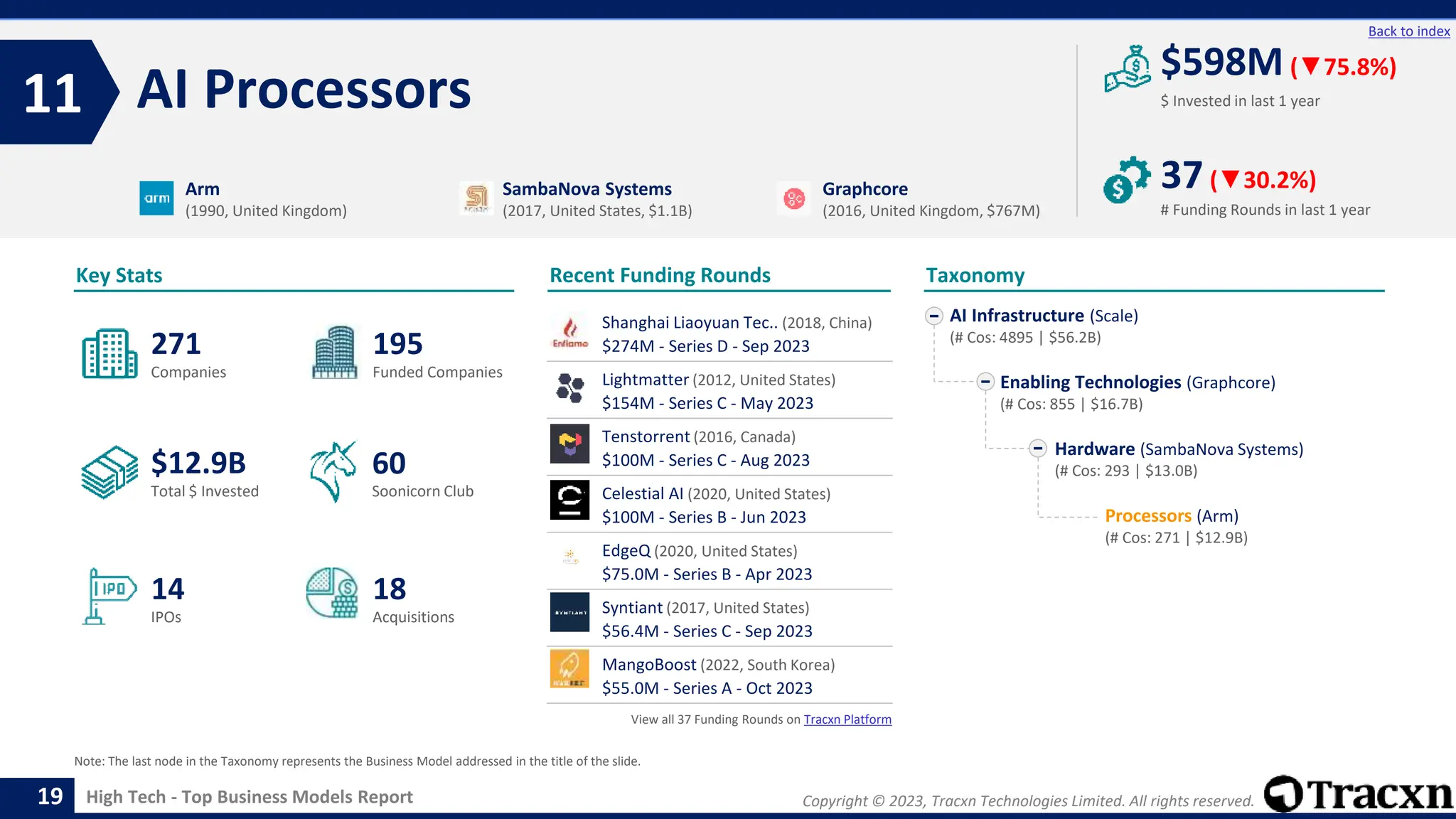Click the Soonicorn Club unicorn icon
1456x819 pixels.
[333, 472]
